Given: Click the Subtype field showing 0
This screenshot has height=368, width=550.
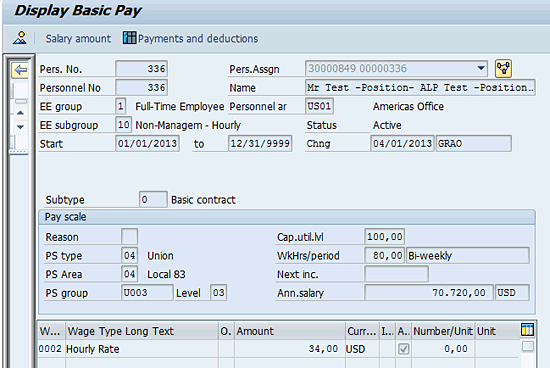Looking at the screenshot, I should 153,200.
